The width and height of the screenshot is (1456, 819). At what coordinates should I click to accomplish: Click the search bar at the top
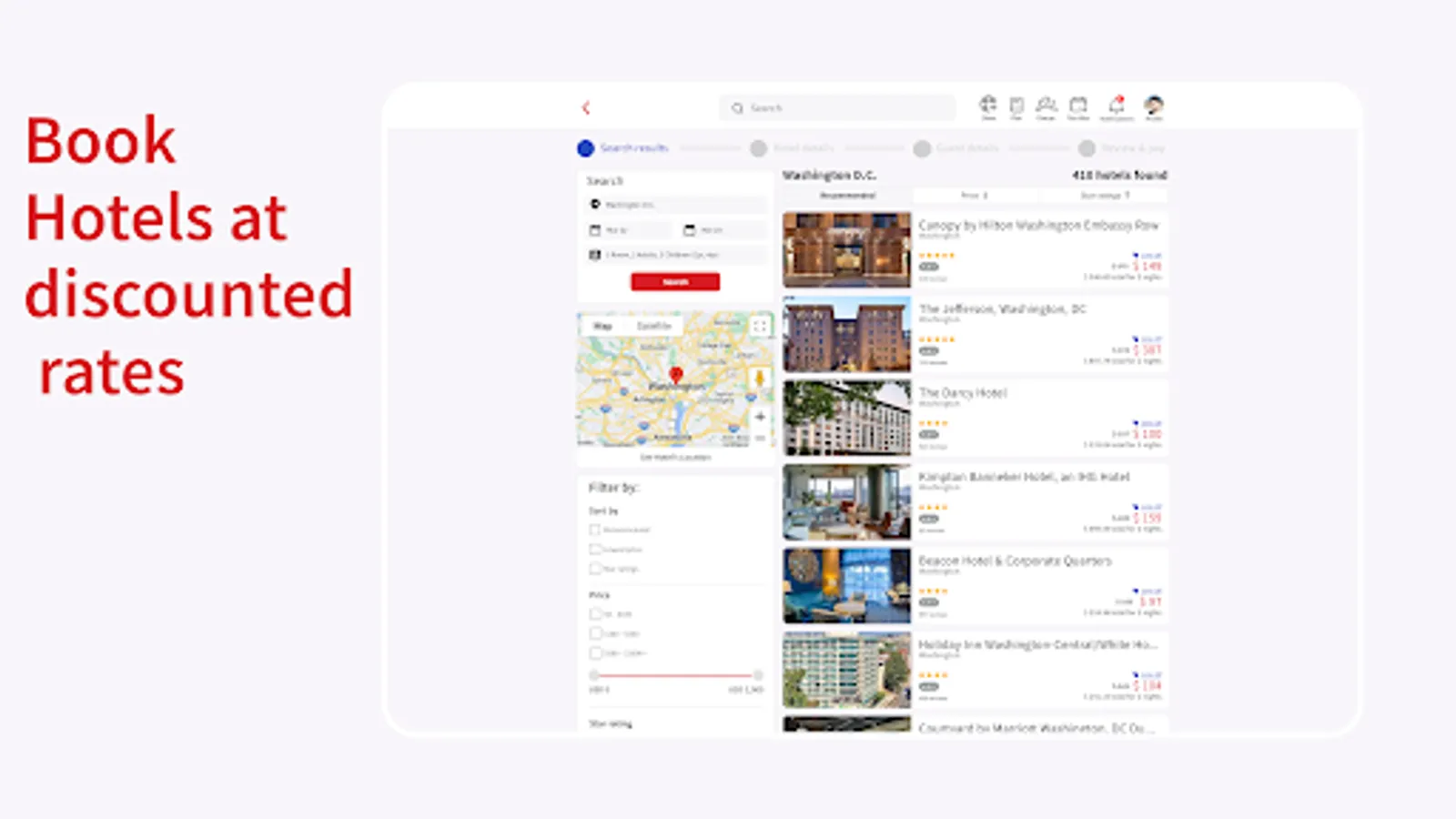837,107
